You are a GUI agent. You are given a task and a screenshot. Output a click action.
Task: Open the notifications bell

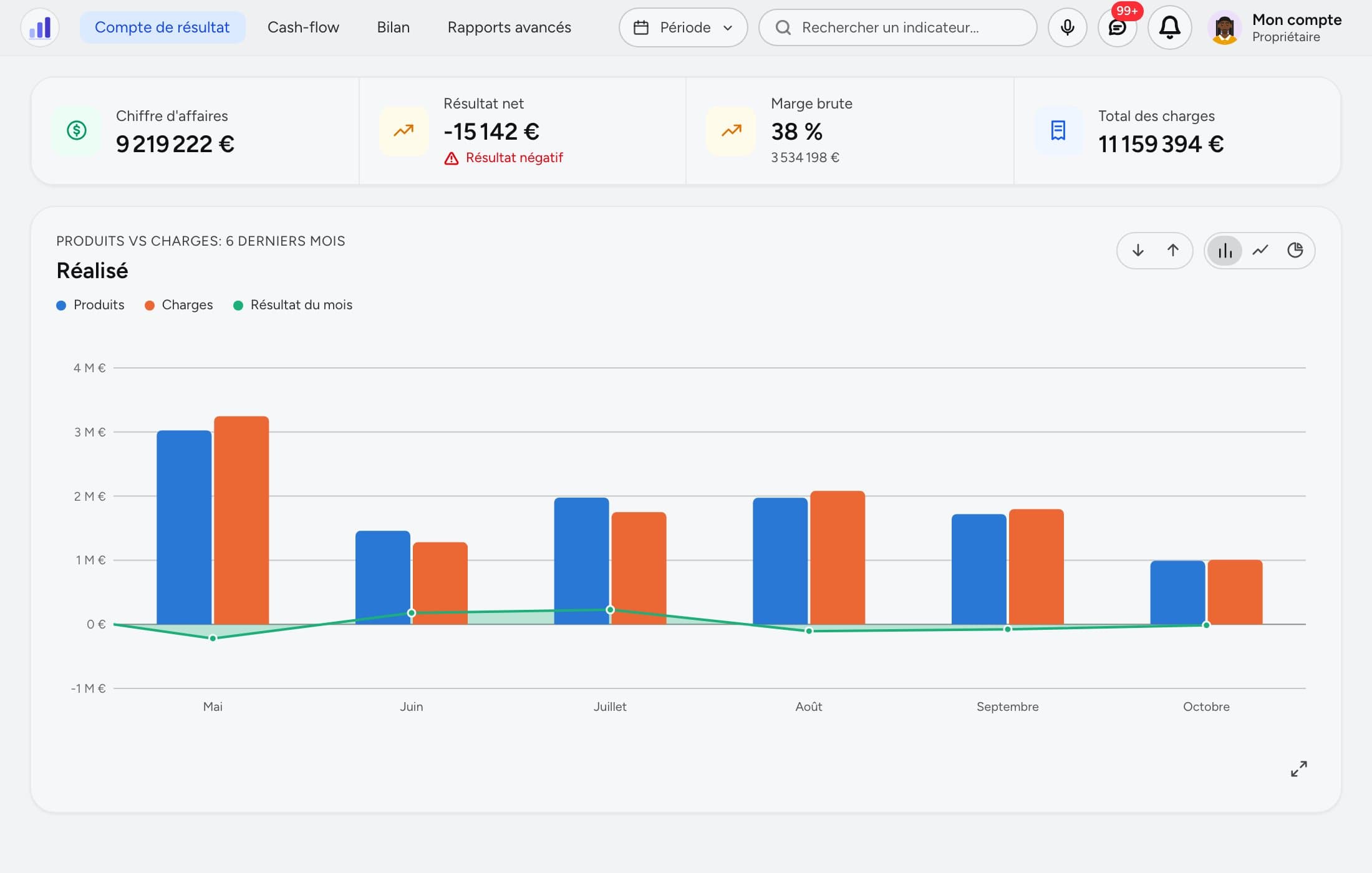pyautogui.click(x=1169, y=27)
